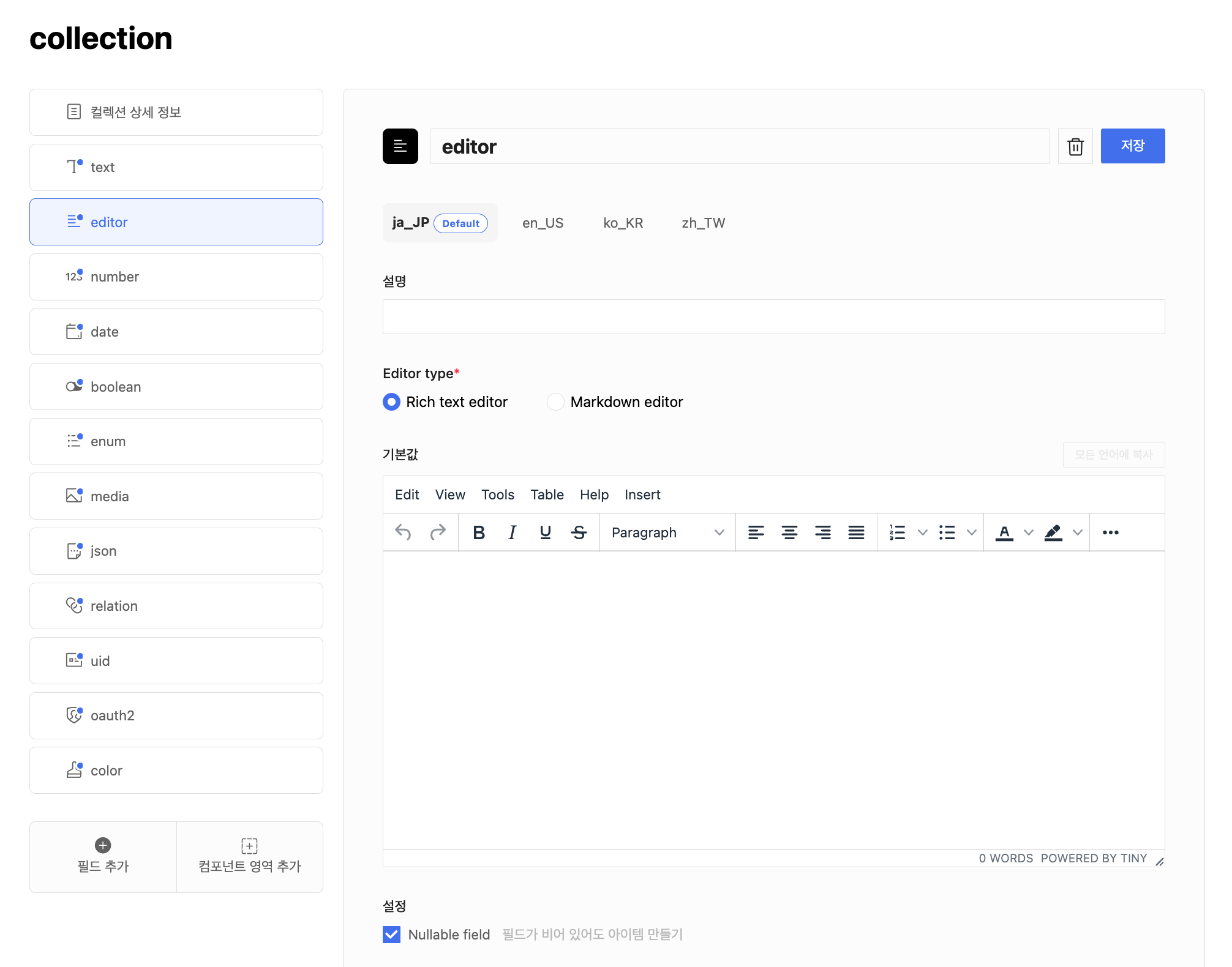Switch to the ko_KR language tab
The width and height of the screenshot is (1232, 967).
[623, 223]
